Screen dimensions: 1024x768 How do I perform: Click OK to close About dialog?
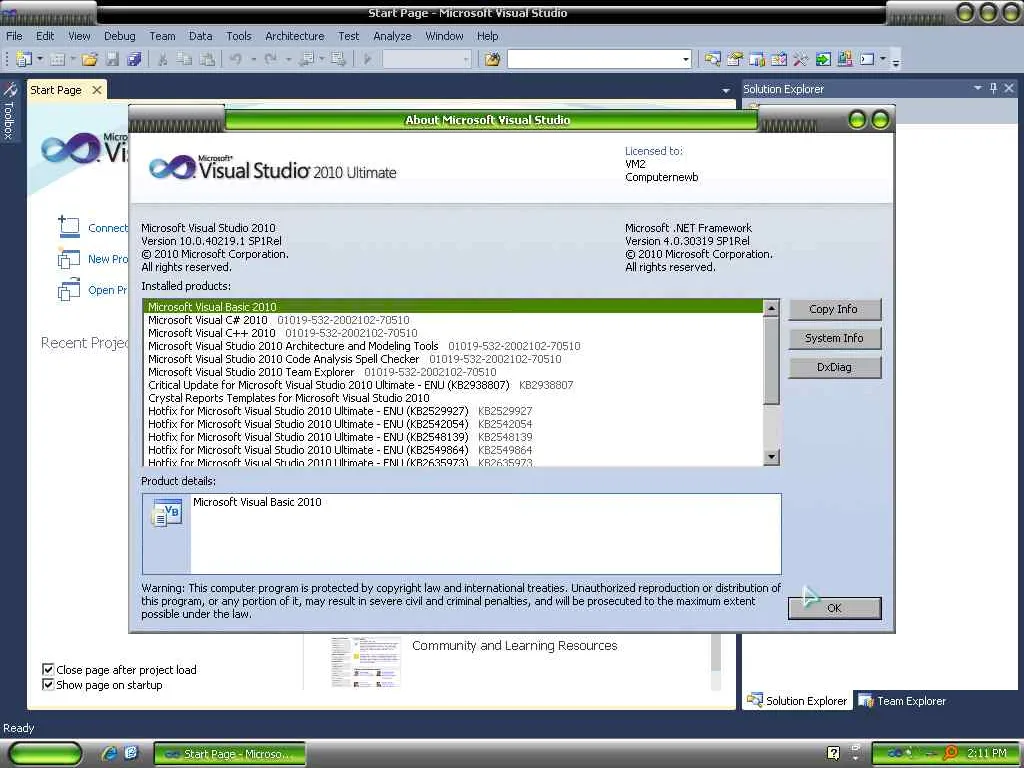834,608
